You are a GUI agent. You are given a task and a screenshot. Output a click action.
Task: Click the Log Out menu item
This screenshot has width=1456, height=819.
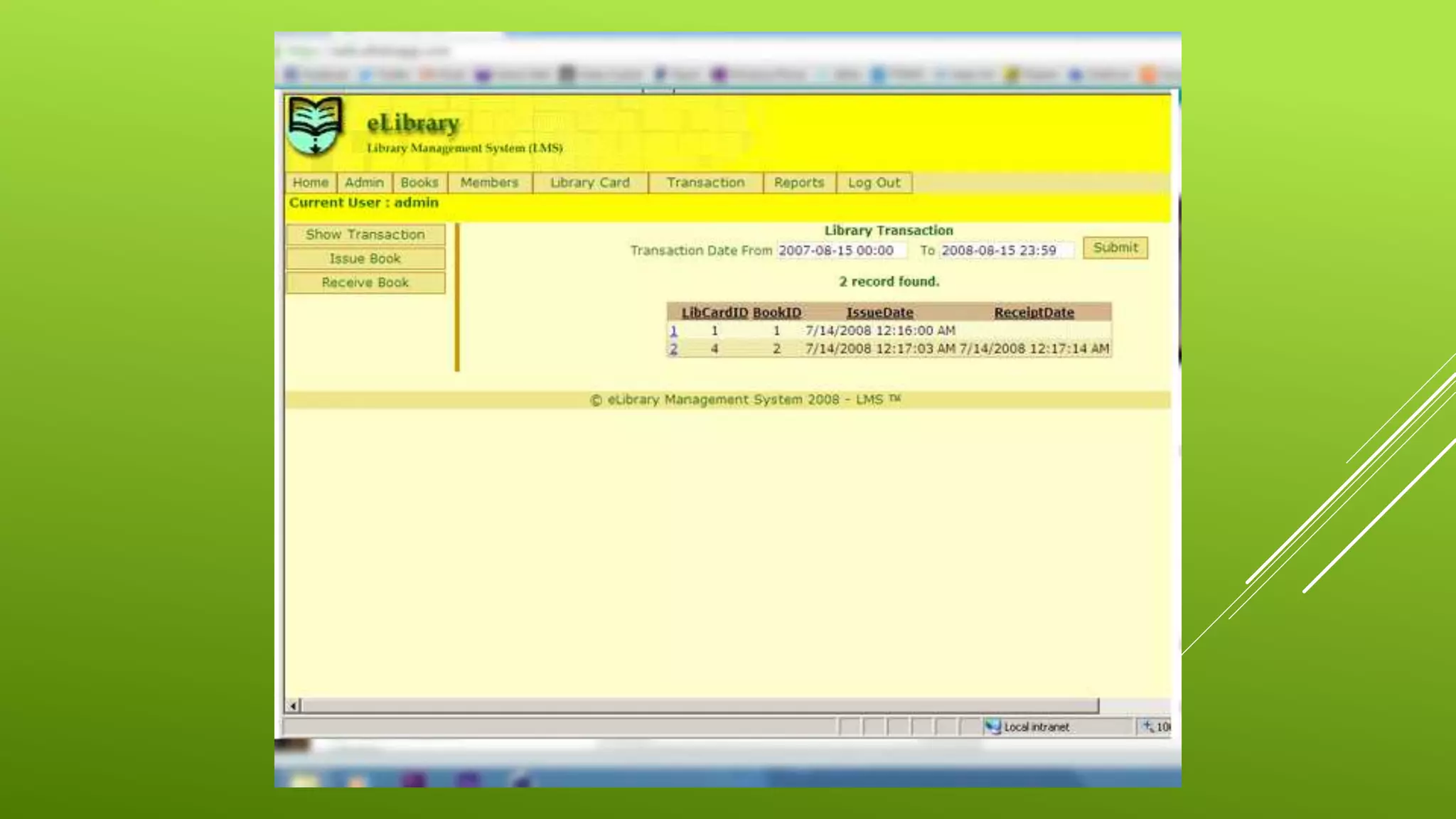[x=874, y=183]
